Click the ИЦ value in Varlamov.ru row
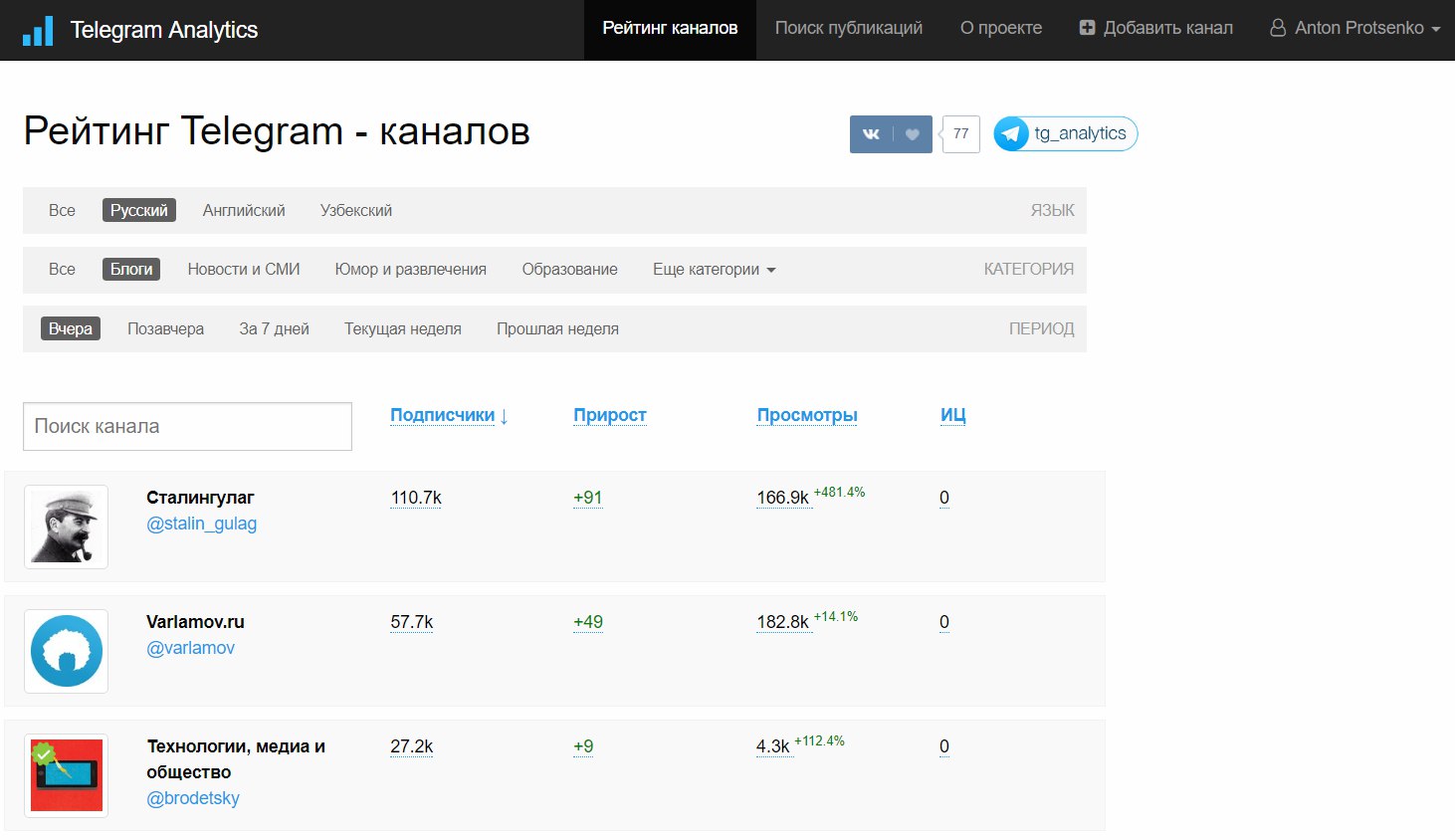The height and width of the screenshot is (840, 1455). [x=944, y=622]
